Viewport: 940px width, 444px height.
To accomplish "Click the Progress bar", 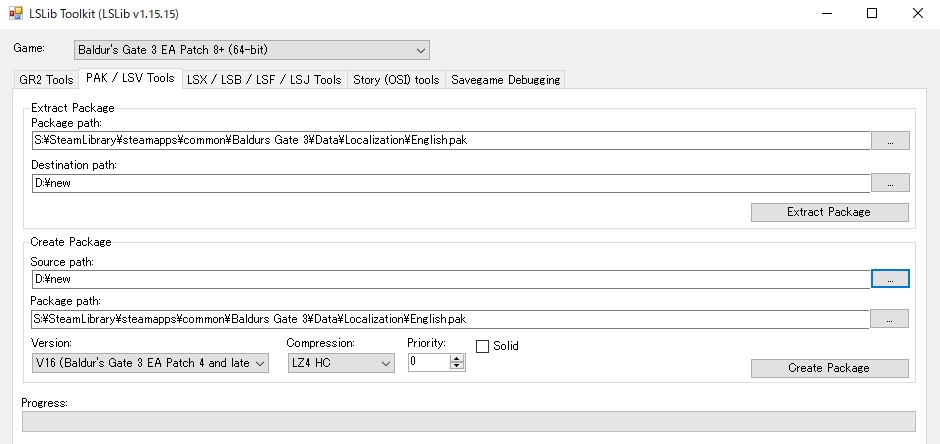I will pos(469,421).
